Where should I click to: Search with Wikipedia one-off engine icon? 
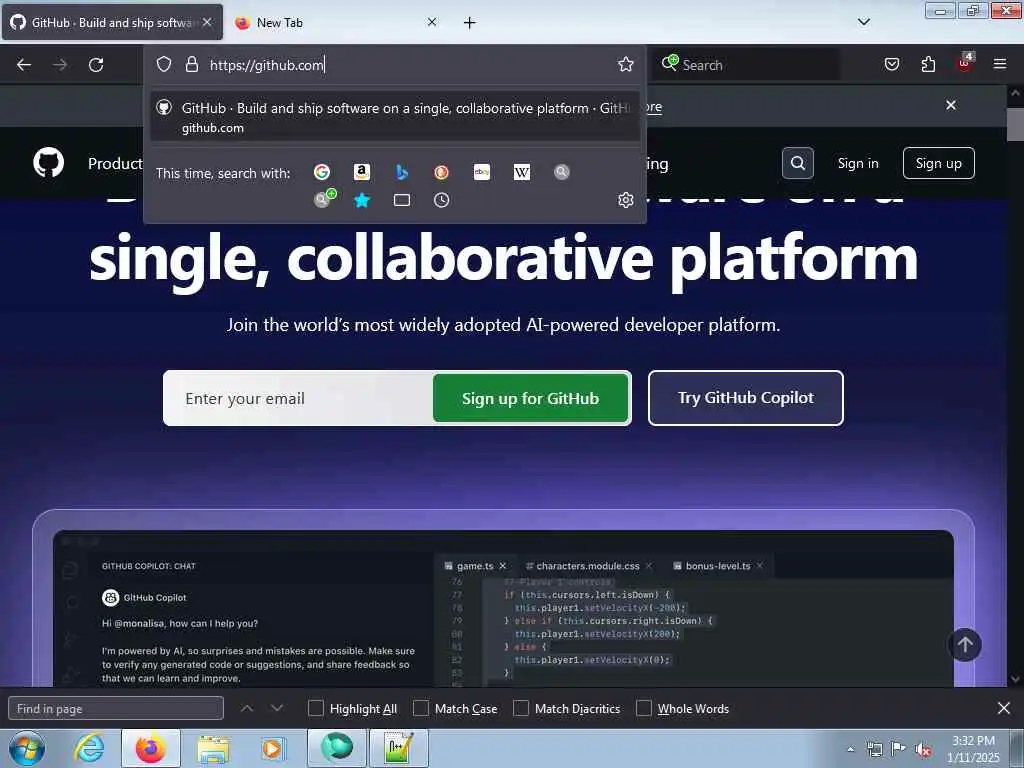click(522, 172)
